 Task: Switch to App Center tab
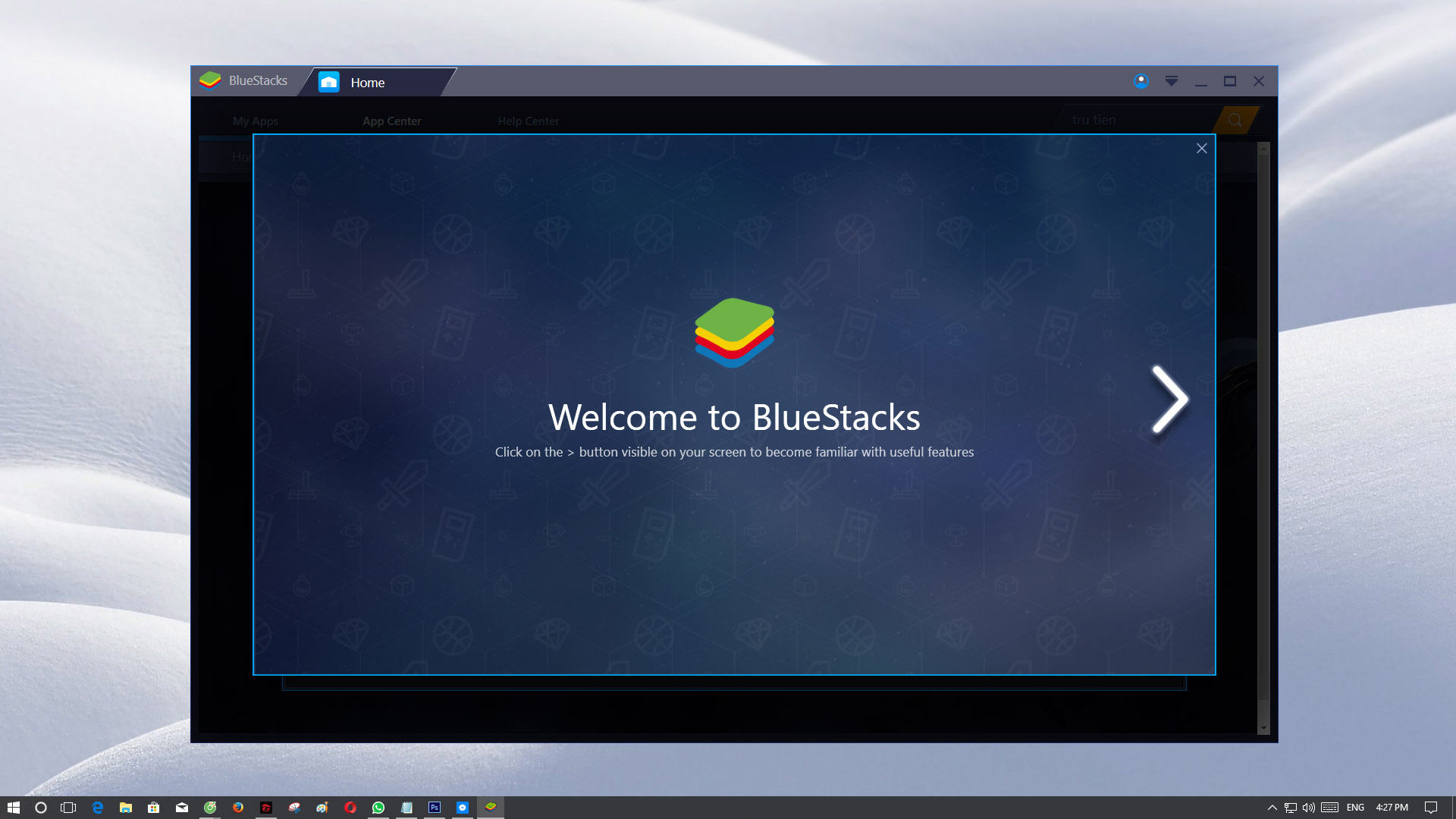pos(391,121)
